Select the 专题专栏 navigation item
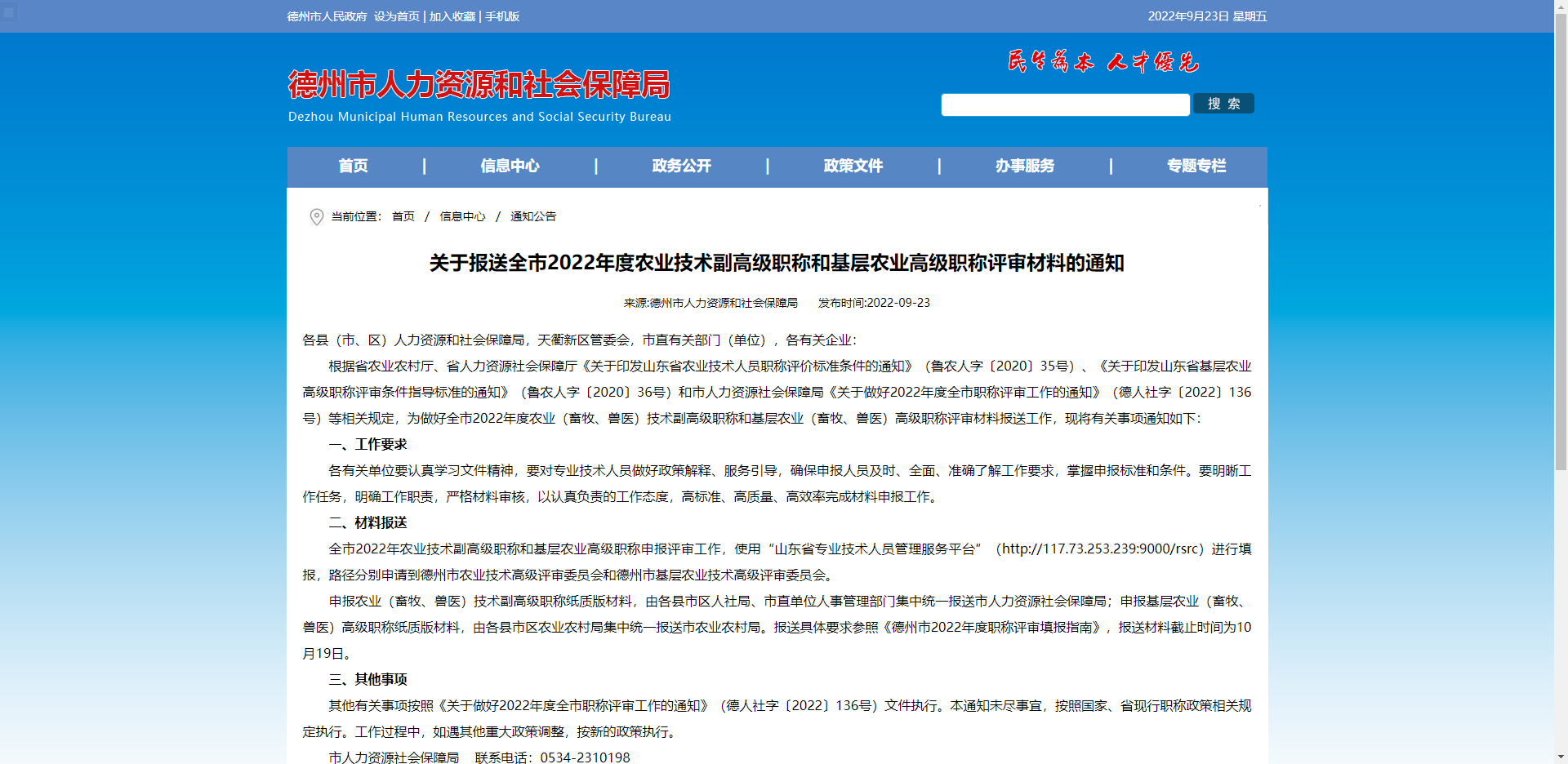 pos(1196,167)
